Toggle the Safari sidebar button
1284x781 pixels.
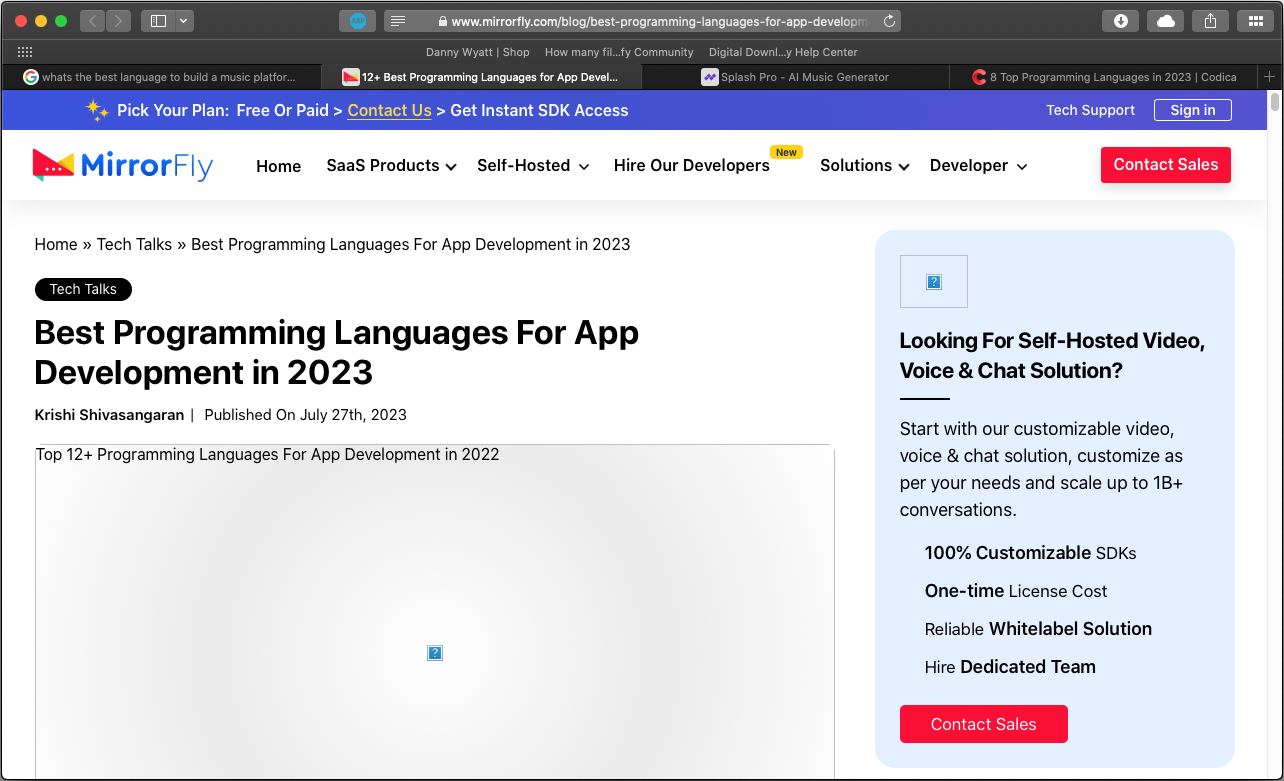coord(158,21)
